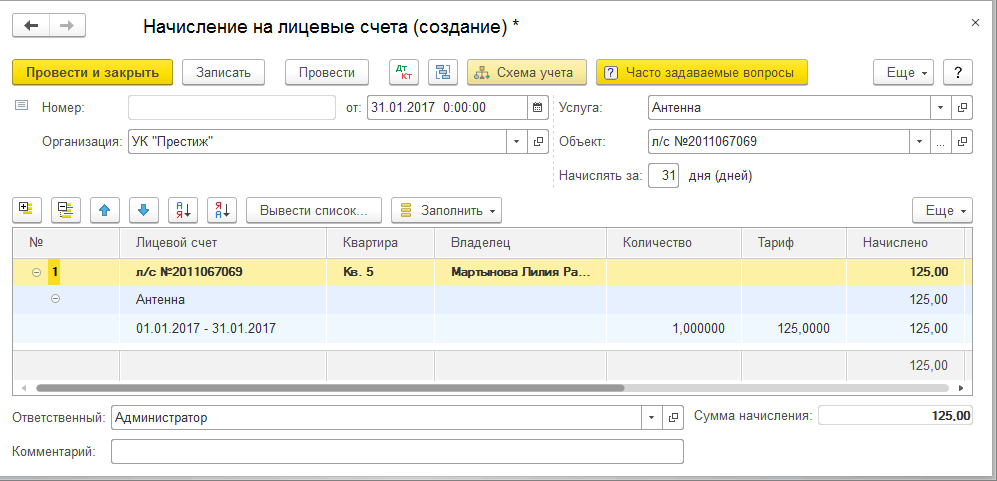997x481 pixels.
Task: Click Провести и закрыть button
Action: [92, 73]
